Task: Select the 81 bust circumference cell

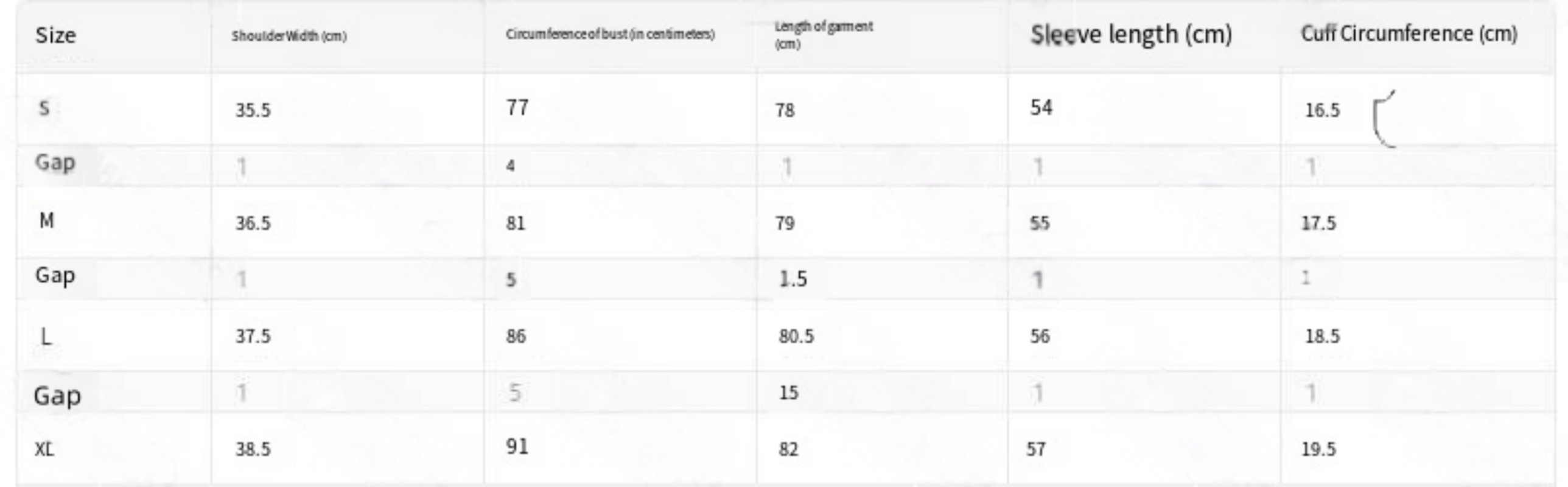Action: click(516, 223)
